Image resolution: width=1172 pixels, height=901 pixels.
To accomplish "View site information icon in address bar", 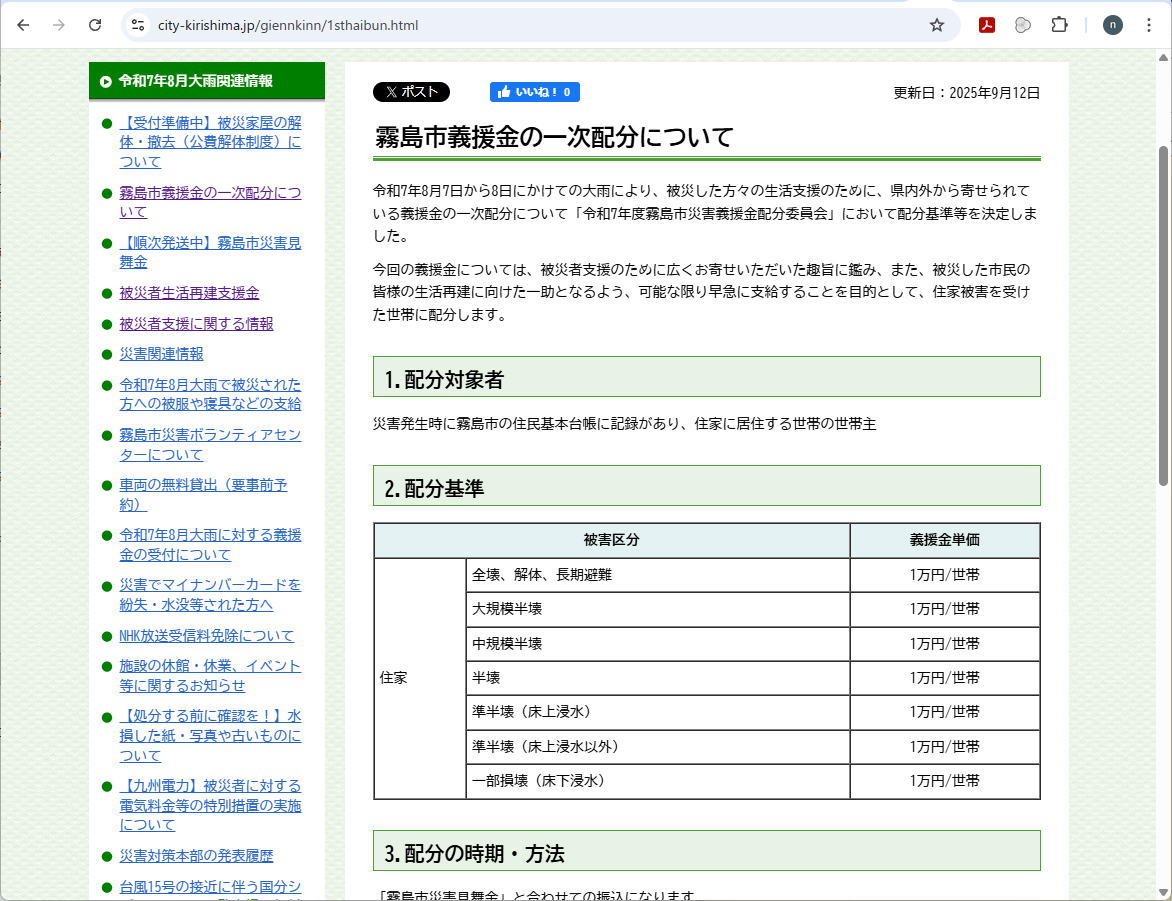I will [139, 25].
